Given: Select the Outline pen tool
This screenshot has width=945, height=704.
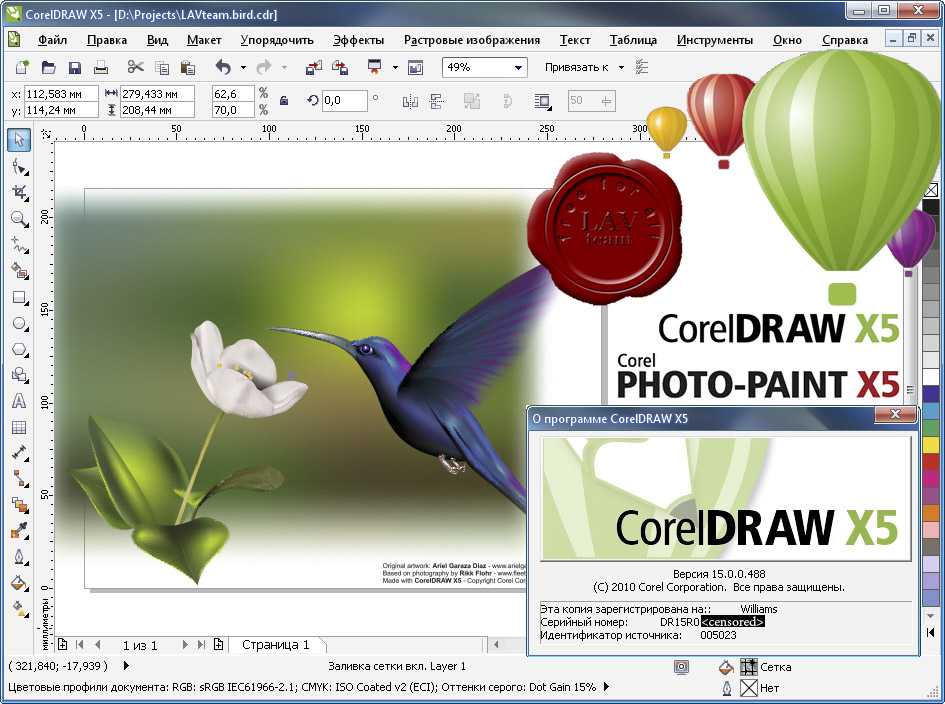Looking at the screenshot, I should (19, 556).
